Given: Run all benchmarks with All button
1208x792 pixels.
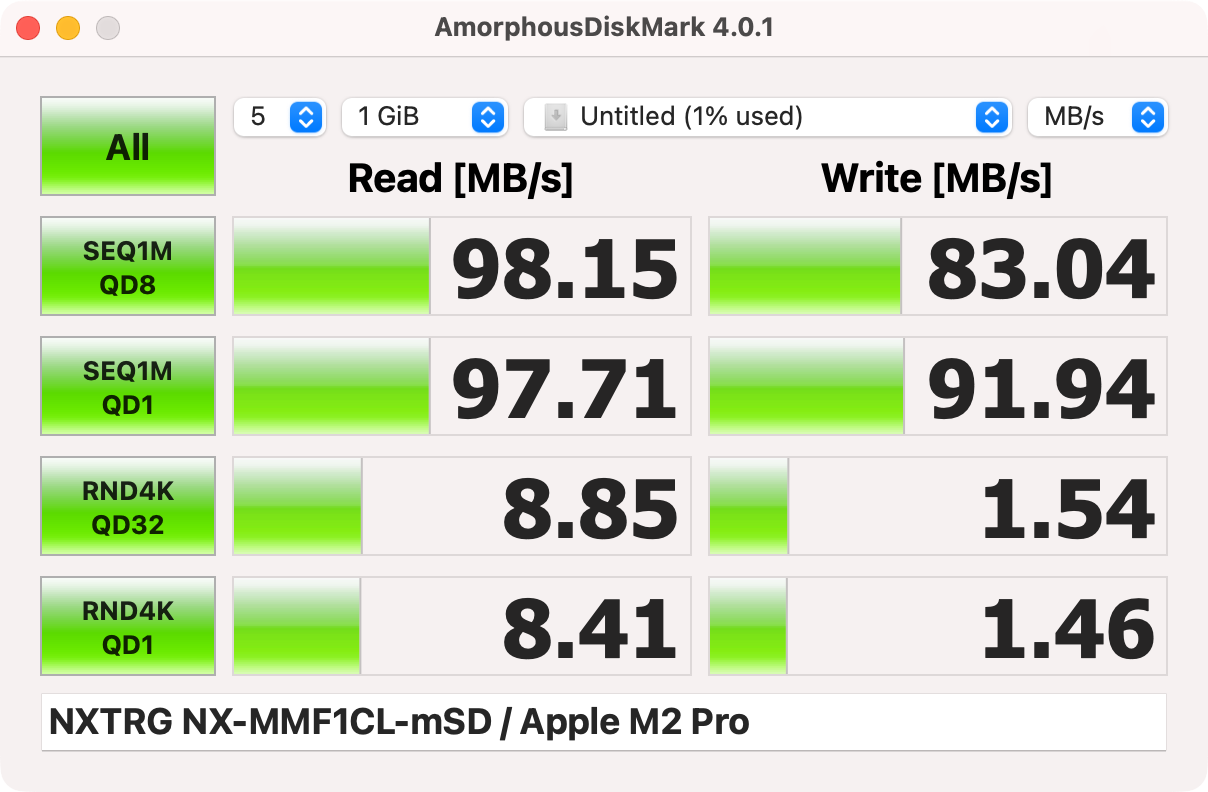Looking at the screenshot, I should 128,146.
